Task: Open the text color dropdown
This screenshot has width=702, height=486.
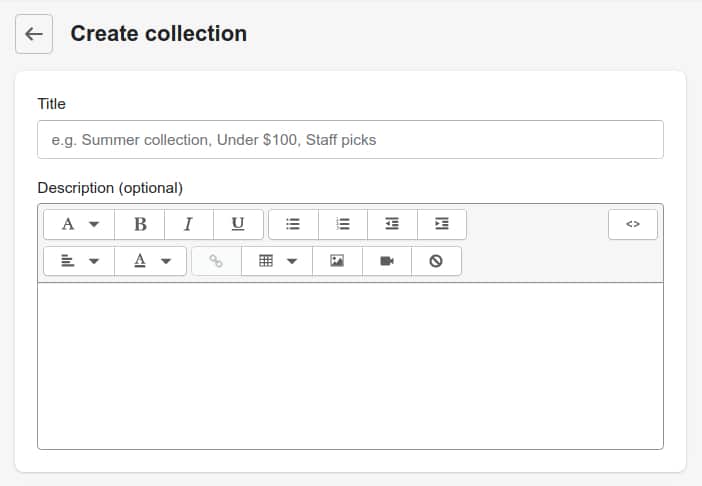Action: coord(151,261)
